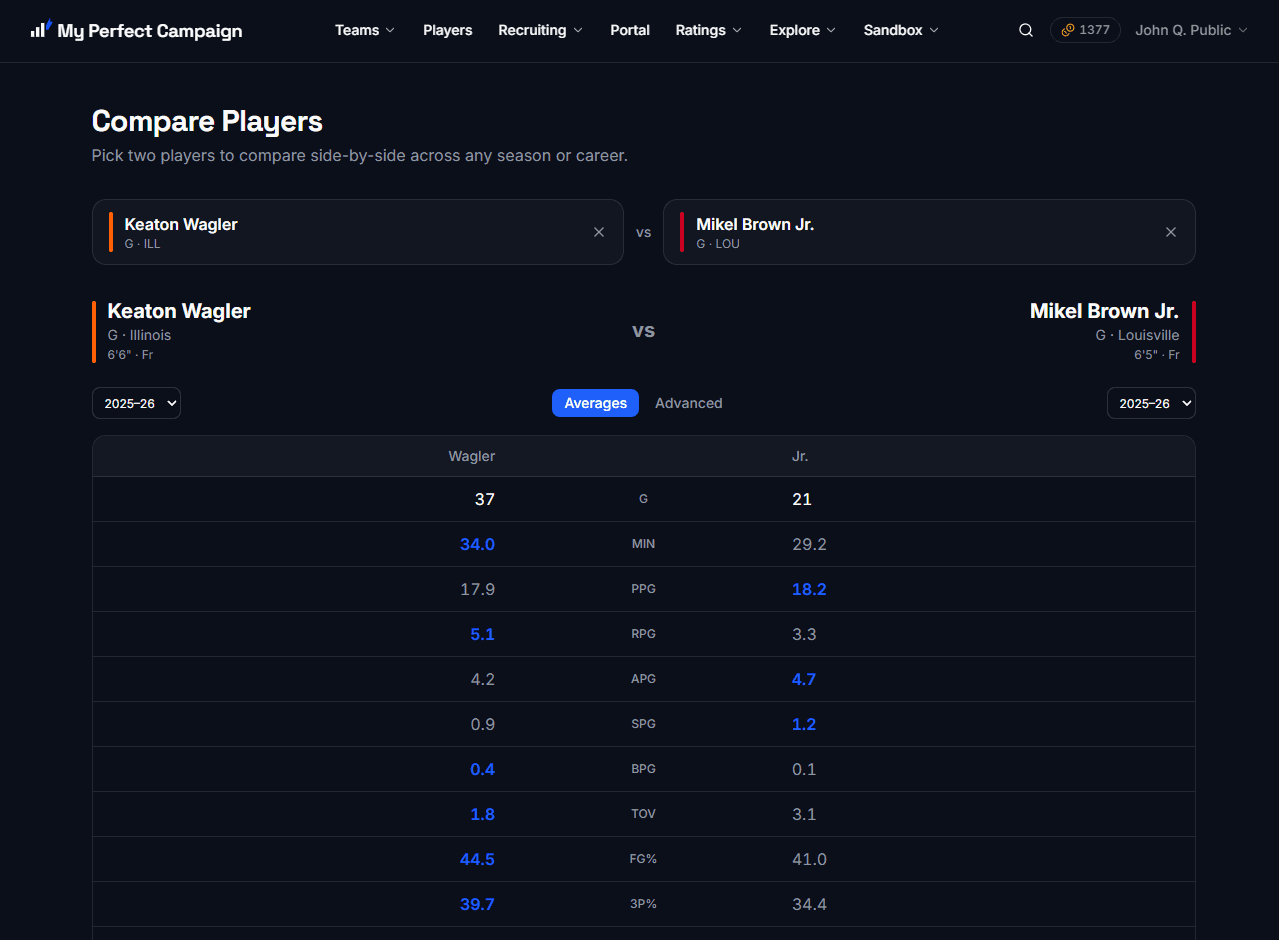The width and height of the screenshot is (1279, 940).
Task: Click Brown Jr.'s games value 21
Action: click(x=802, y=499)
